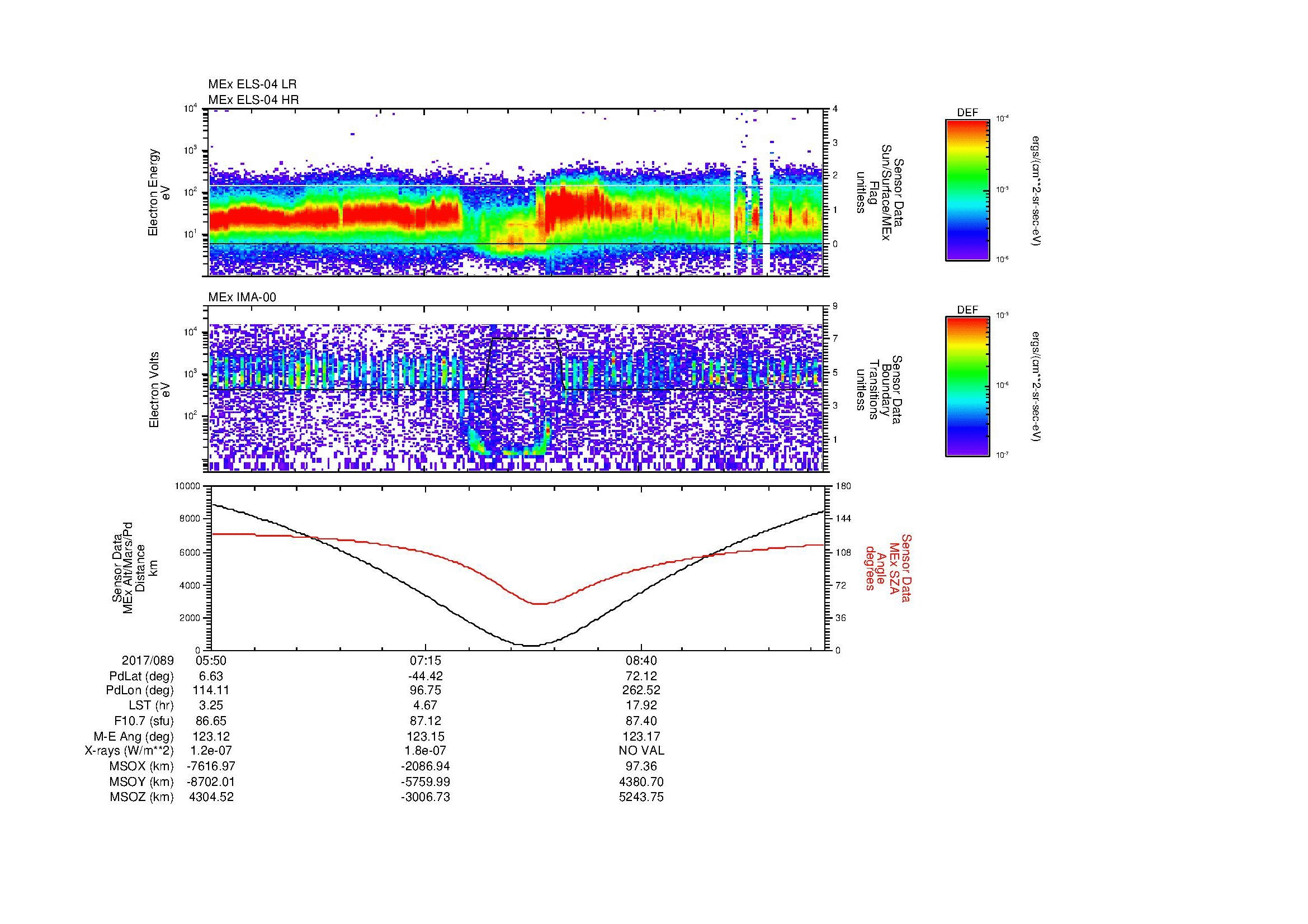Click the 'MSOZ (km)' row label
1308x924 pixels.
pyautogui.click(x=141, y=797)
